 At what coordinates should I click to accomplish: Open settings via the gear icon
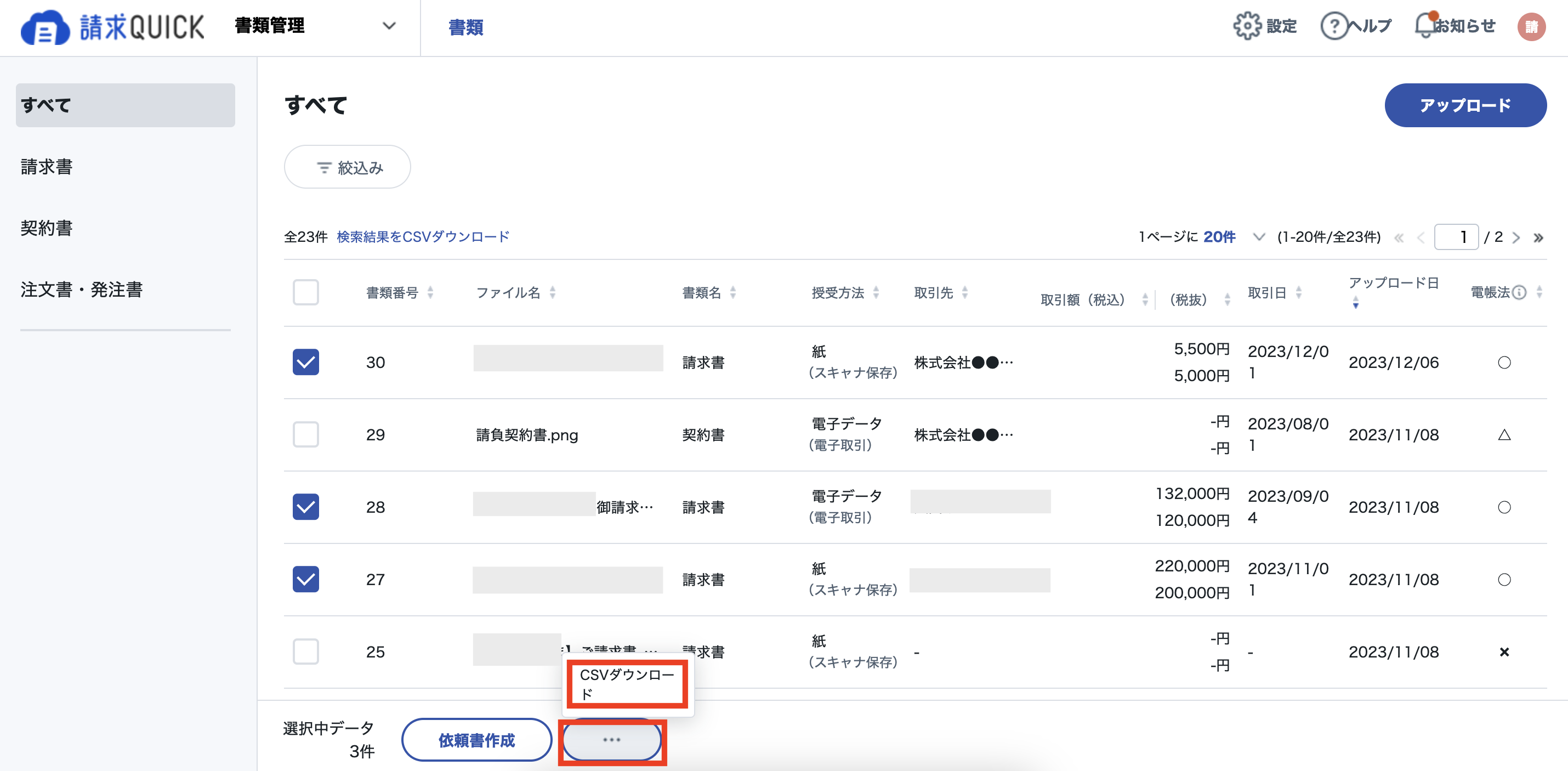click(1247, 26)
